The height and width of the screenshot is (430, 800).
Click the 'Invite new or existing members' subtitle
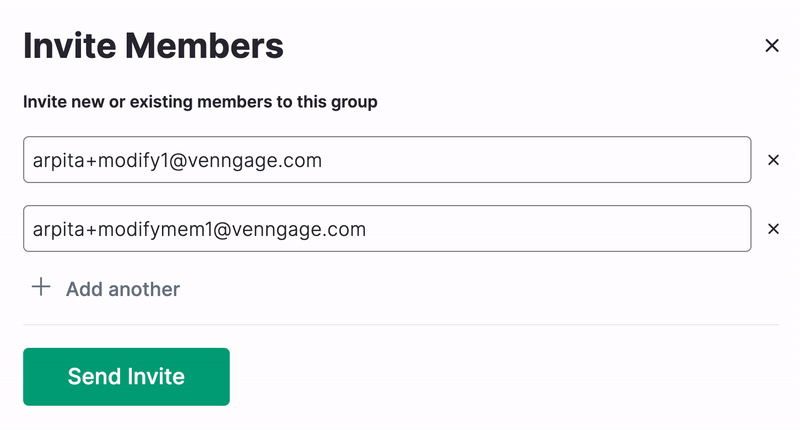pos(200,102)
